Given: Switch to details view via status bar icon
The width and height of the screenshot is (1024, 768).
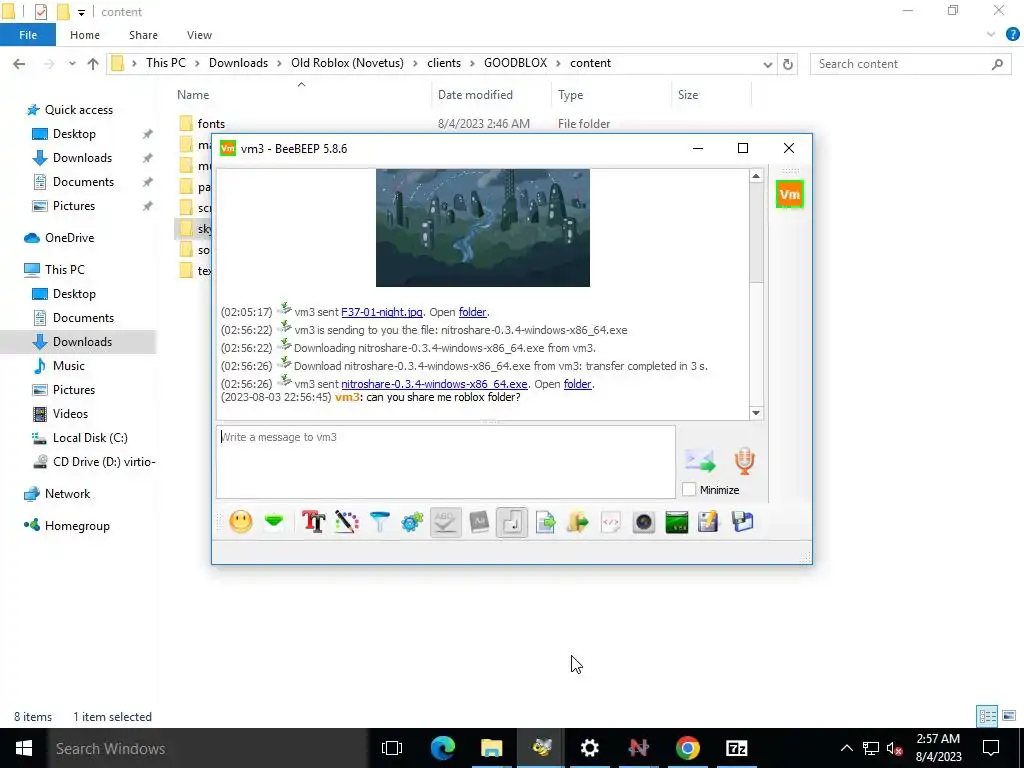Looking at the screenshot, I should [987, 716].
